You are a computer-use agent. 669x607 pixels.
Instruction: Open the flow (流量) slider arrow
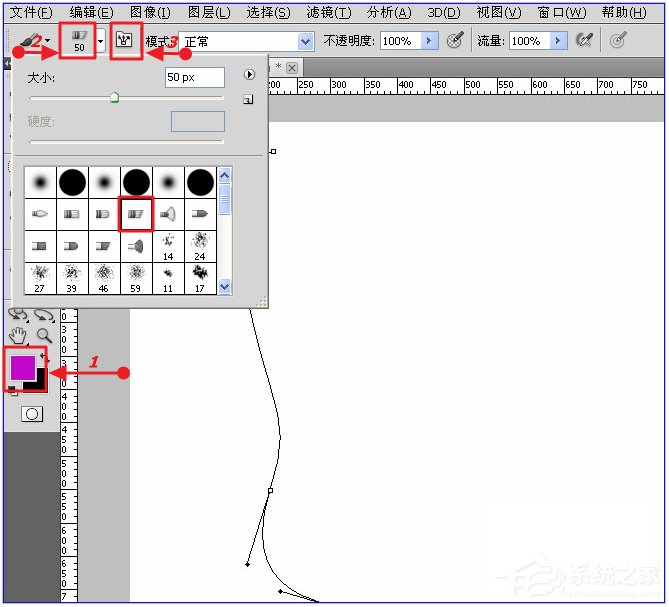[558, 41]
